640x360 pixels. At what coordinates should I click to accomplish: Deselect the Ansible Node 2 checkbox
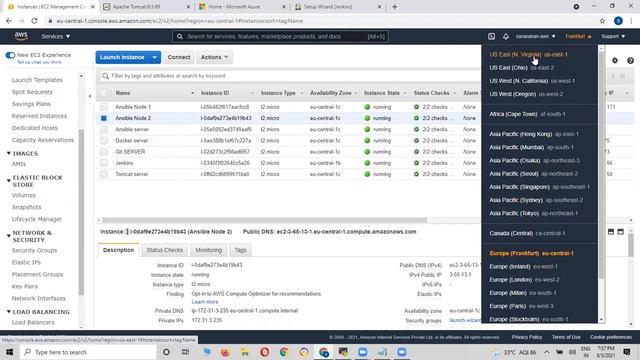[x=104, y=118]
